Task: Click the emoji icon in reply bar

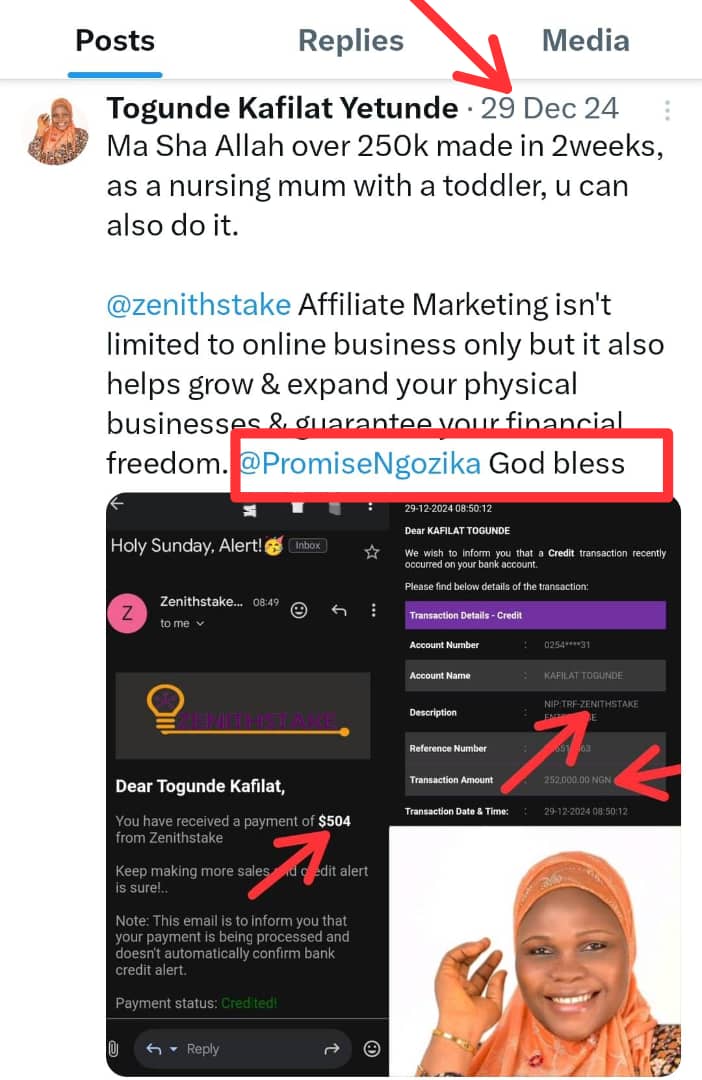Action: [x=372, y=1048]
